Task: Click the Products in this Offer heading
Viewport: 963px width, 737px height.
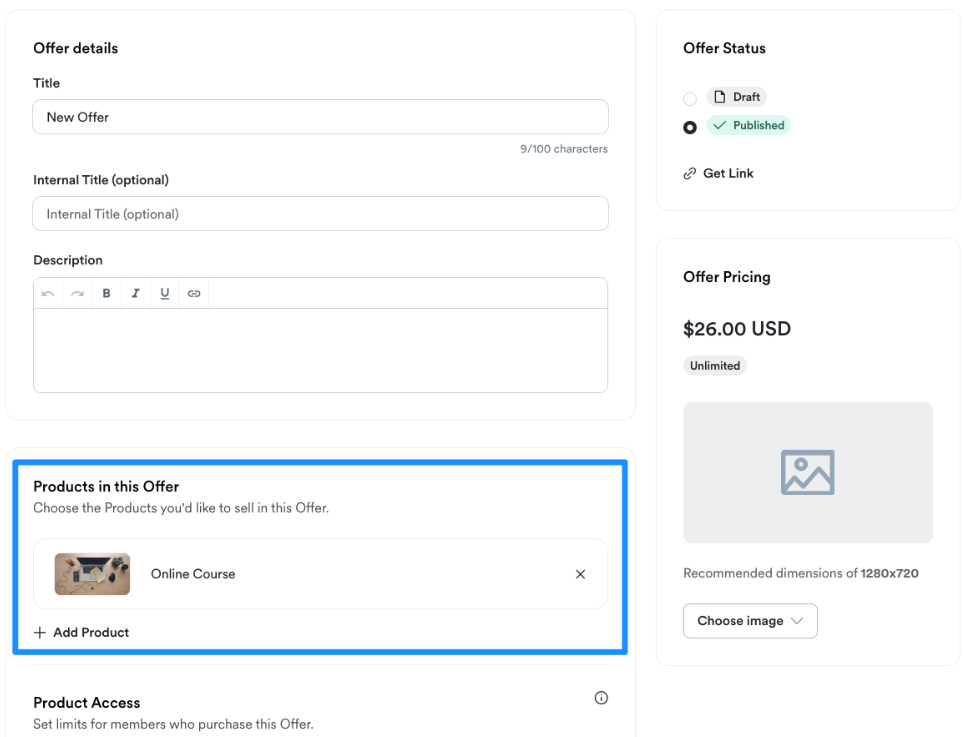Action: [x=106, y=486]
